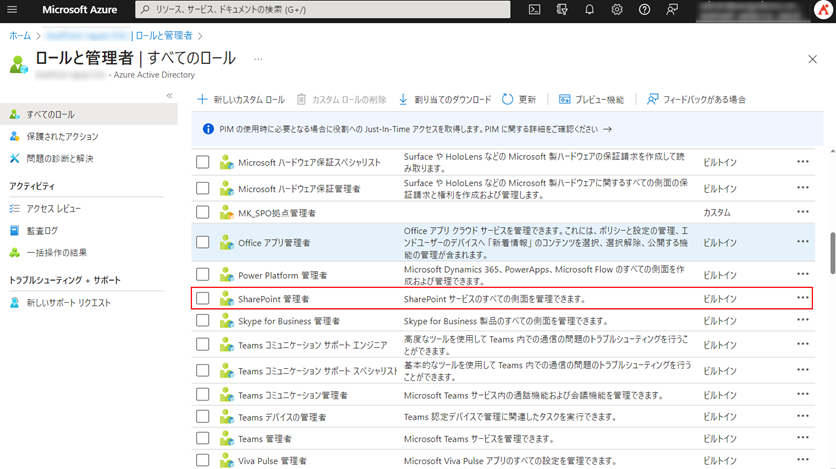Open more options for SharePoint 管理者 row
This screenshot has width=836, height=469.
(x=802, y=297)
